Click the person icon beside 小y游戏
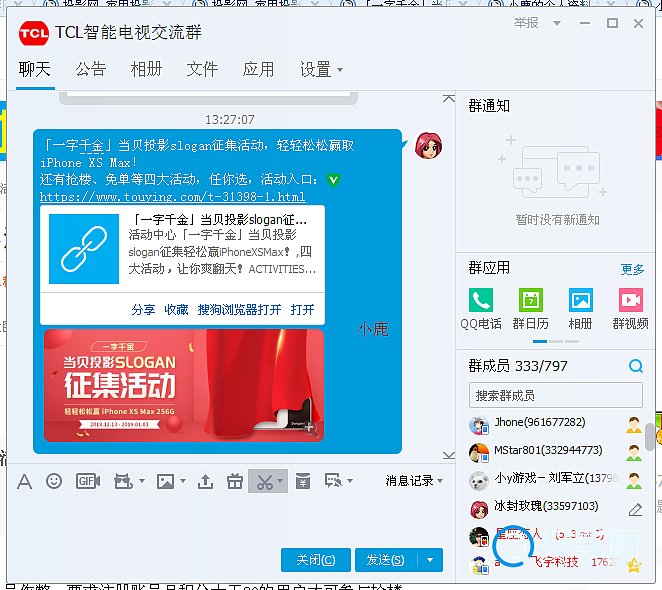The height and width of the screenshot is (590, 662). tap(634, 481)
